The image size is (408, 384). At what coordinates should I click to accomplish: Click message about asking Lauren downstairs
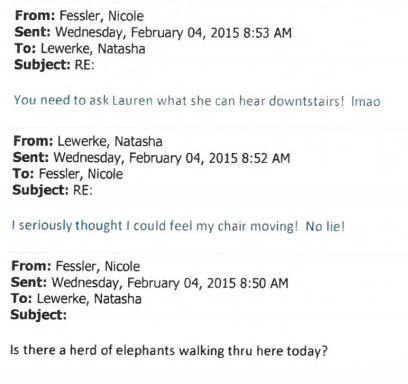[197, 100]
